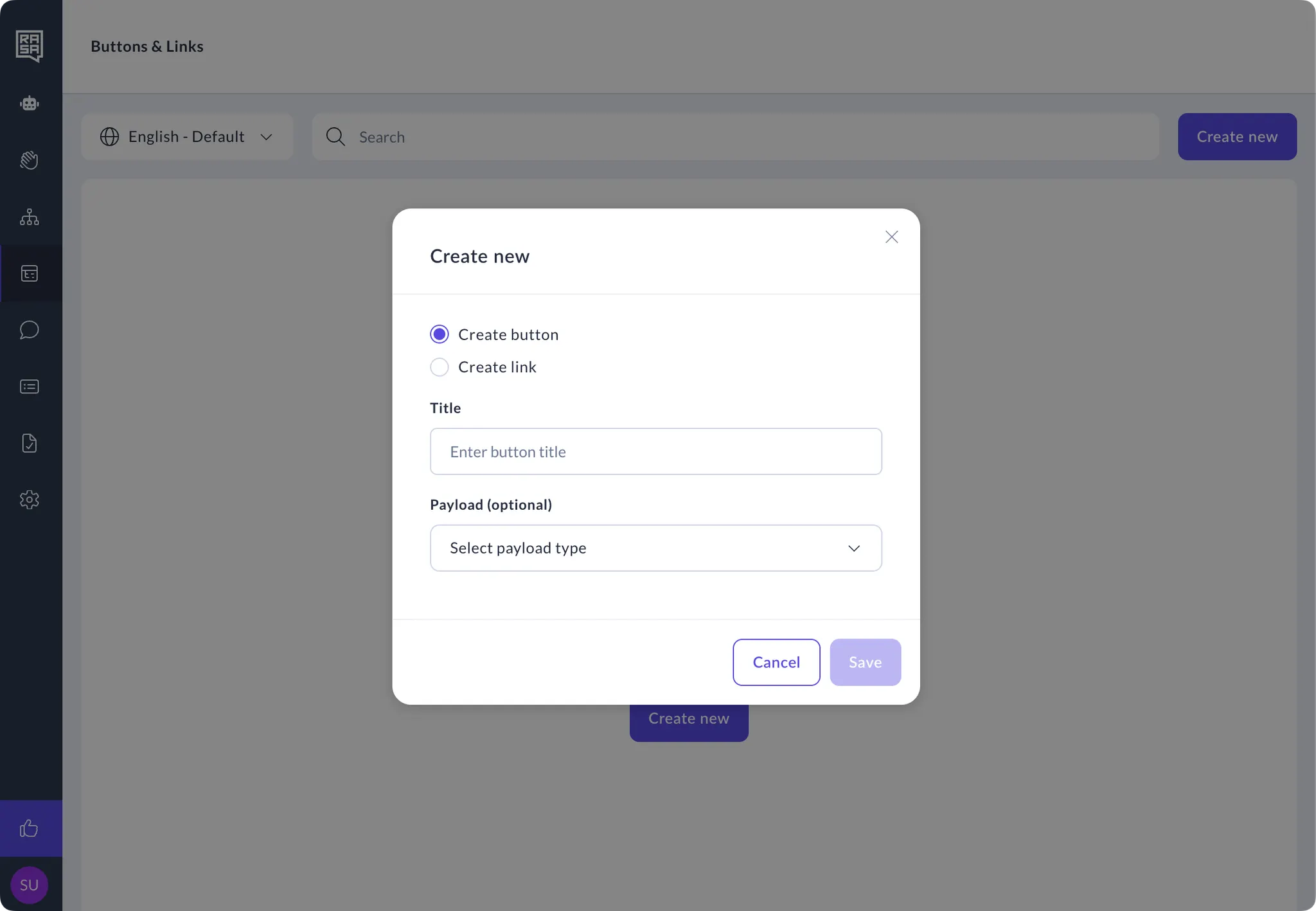1316x911 pixels.
Task: Click the speech bubble icon in sidebar
Action: [30, 330]
